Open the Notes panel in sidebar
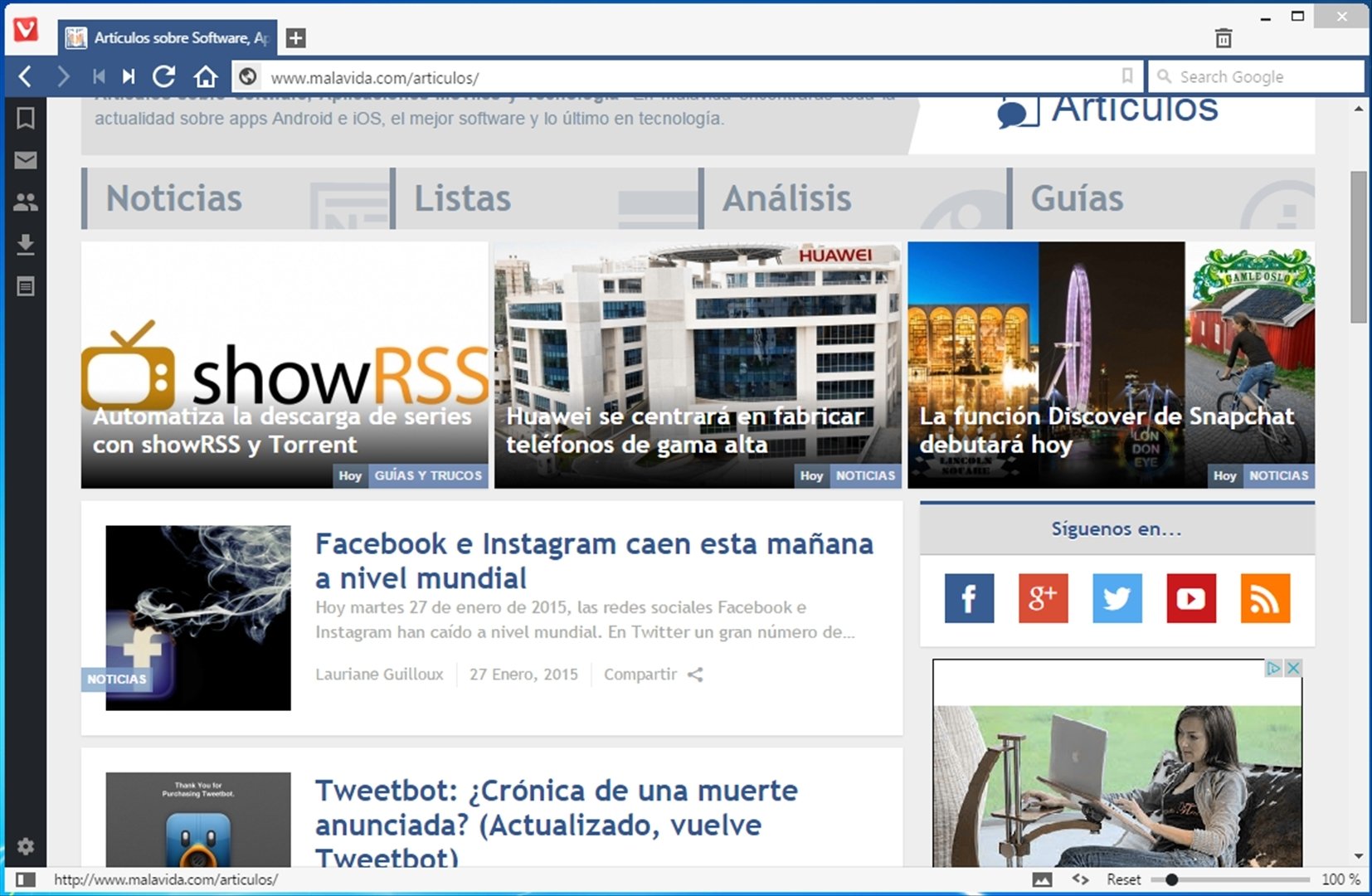This screenshot has height=896, width=1372. [x=26, y=287]
